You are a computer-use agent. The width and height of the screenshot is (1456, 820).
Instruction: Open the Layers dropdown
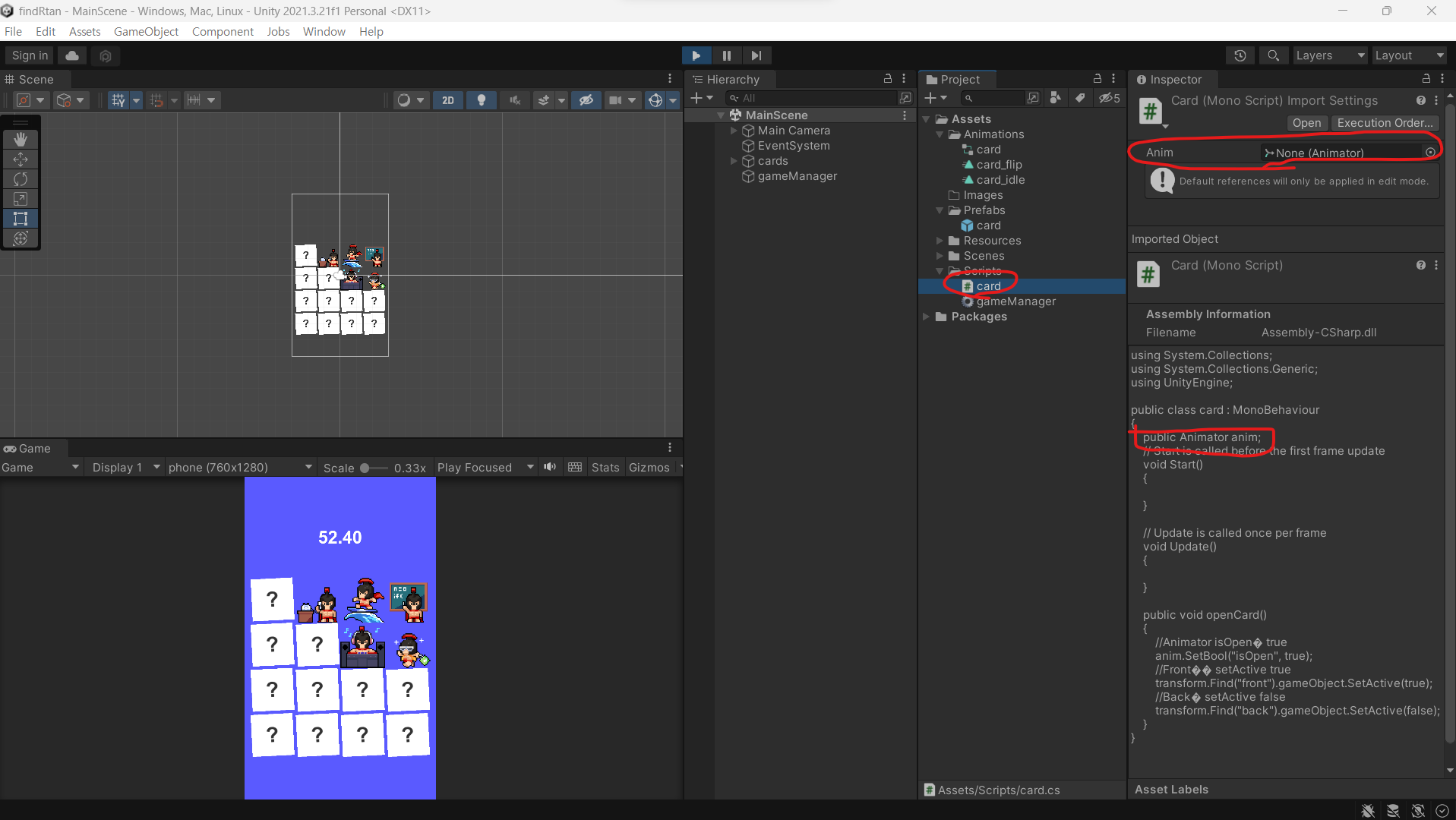coord(1331,55)
